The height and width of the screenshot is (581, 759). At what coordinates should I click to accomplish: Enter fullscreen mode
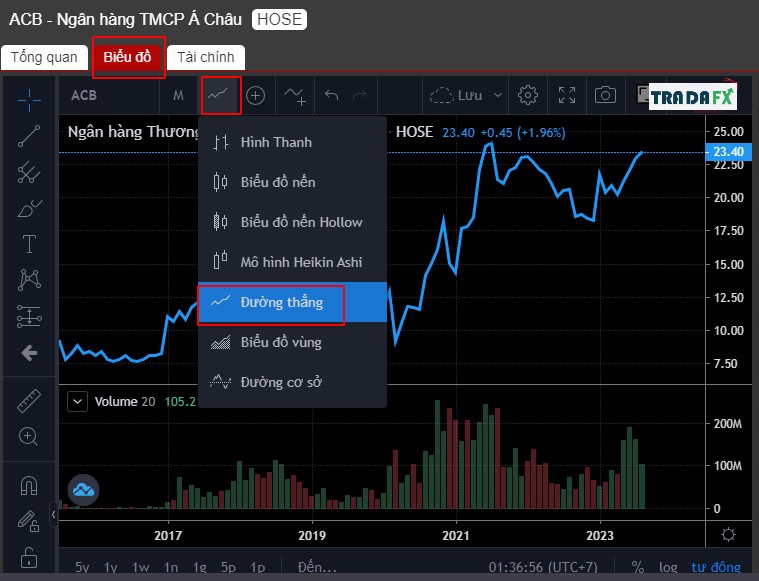click(567, 95)
